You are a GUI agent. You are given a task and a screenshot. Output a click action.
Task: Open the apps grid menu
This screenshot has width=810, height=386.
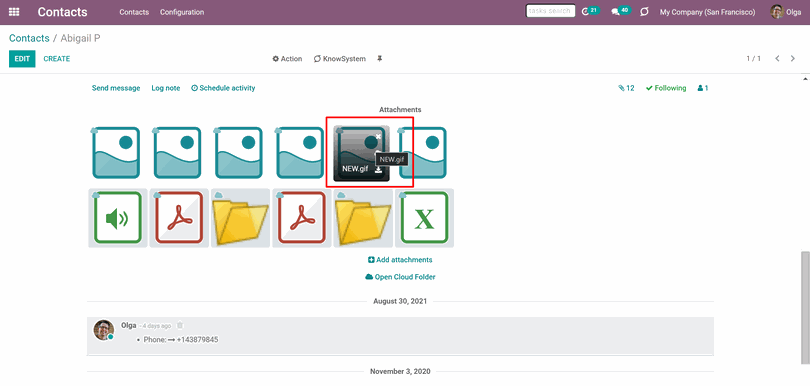(14, 12)
